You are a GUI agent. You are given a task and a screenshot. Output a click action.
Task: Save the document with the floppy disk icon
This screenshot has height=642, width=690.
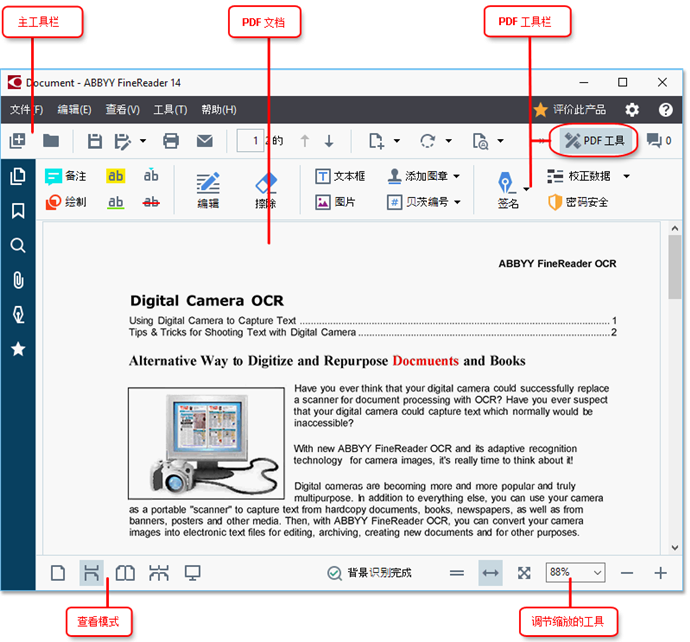pyautogui.click(x=95, y=141)
